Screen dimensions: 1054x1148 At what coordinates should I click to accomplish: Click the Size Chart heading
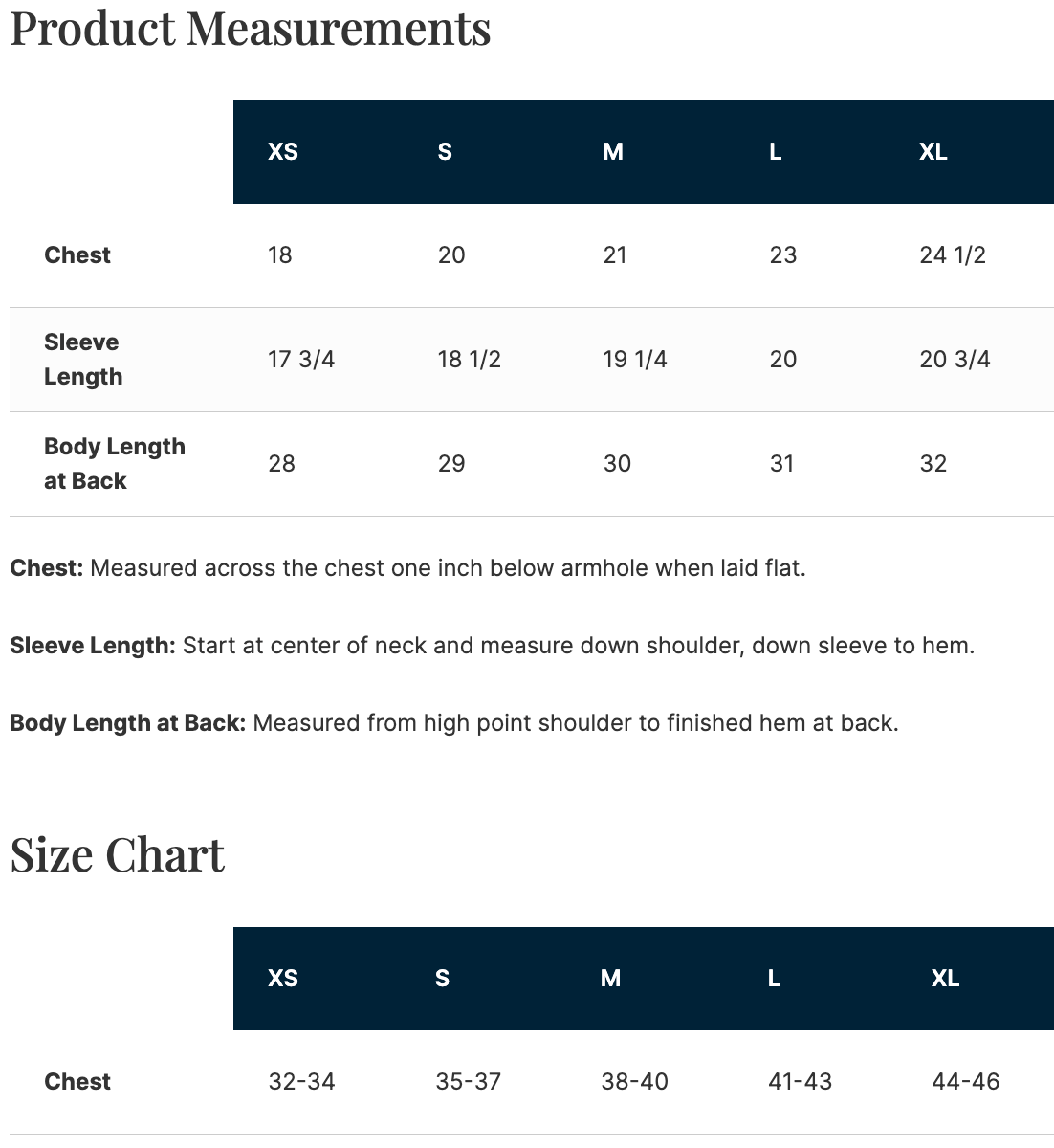(x=118, y=854)
